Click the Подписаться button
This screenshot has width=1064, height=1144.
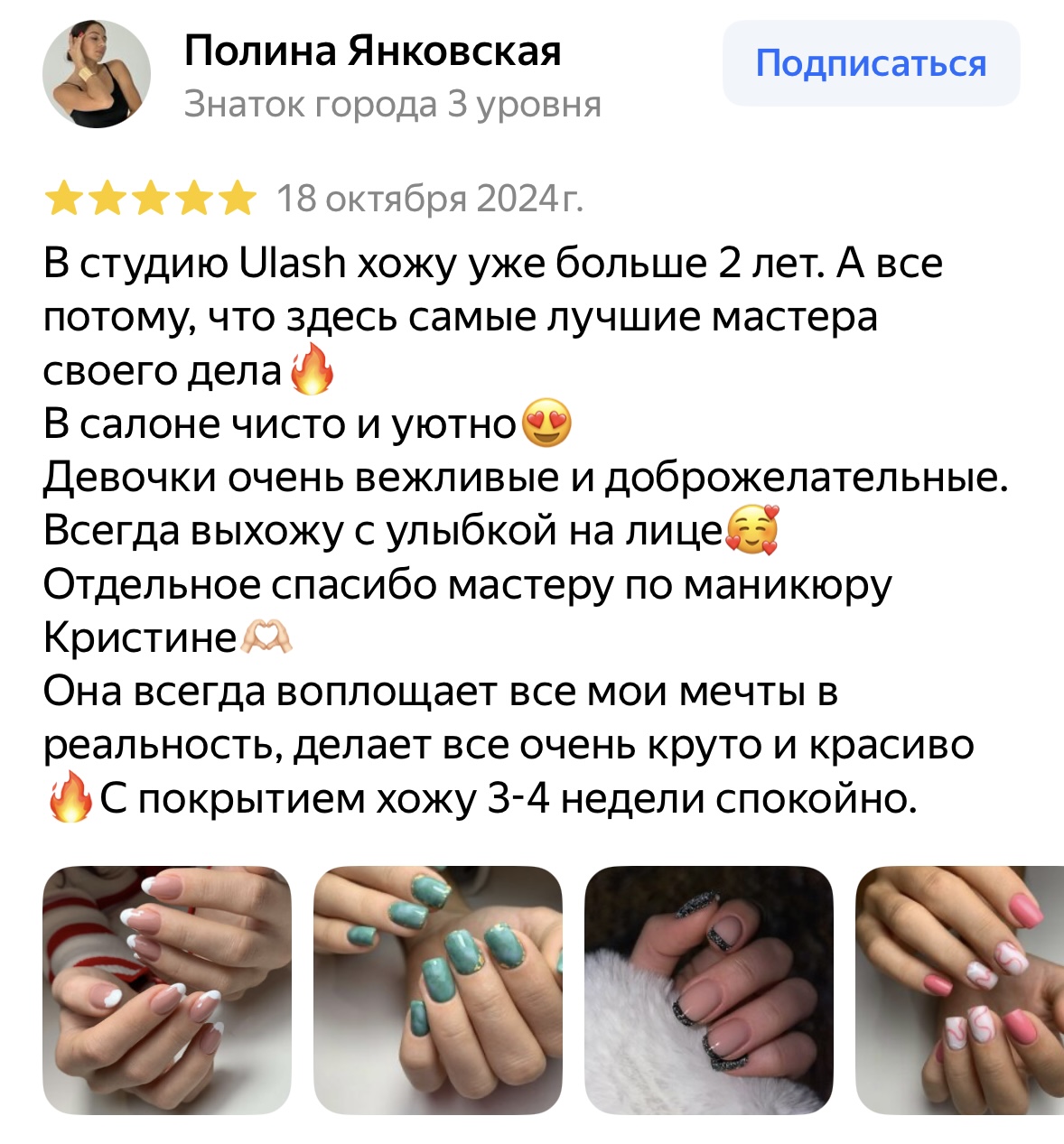[x=871, y=63]
